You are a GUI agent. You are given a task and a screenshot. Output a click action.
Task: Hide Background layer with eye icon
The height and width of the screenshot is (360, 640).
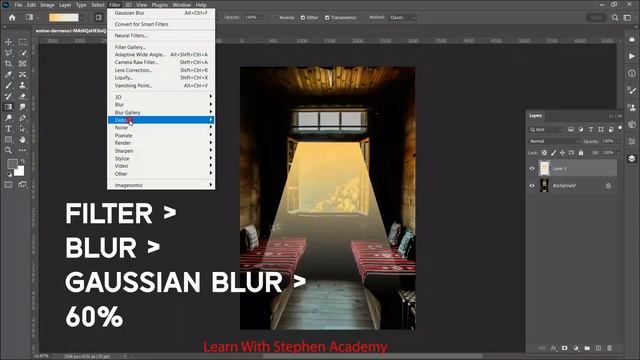532,186
